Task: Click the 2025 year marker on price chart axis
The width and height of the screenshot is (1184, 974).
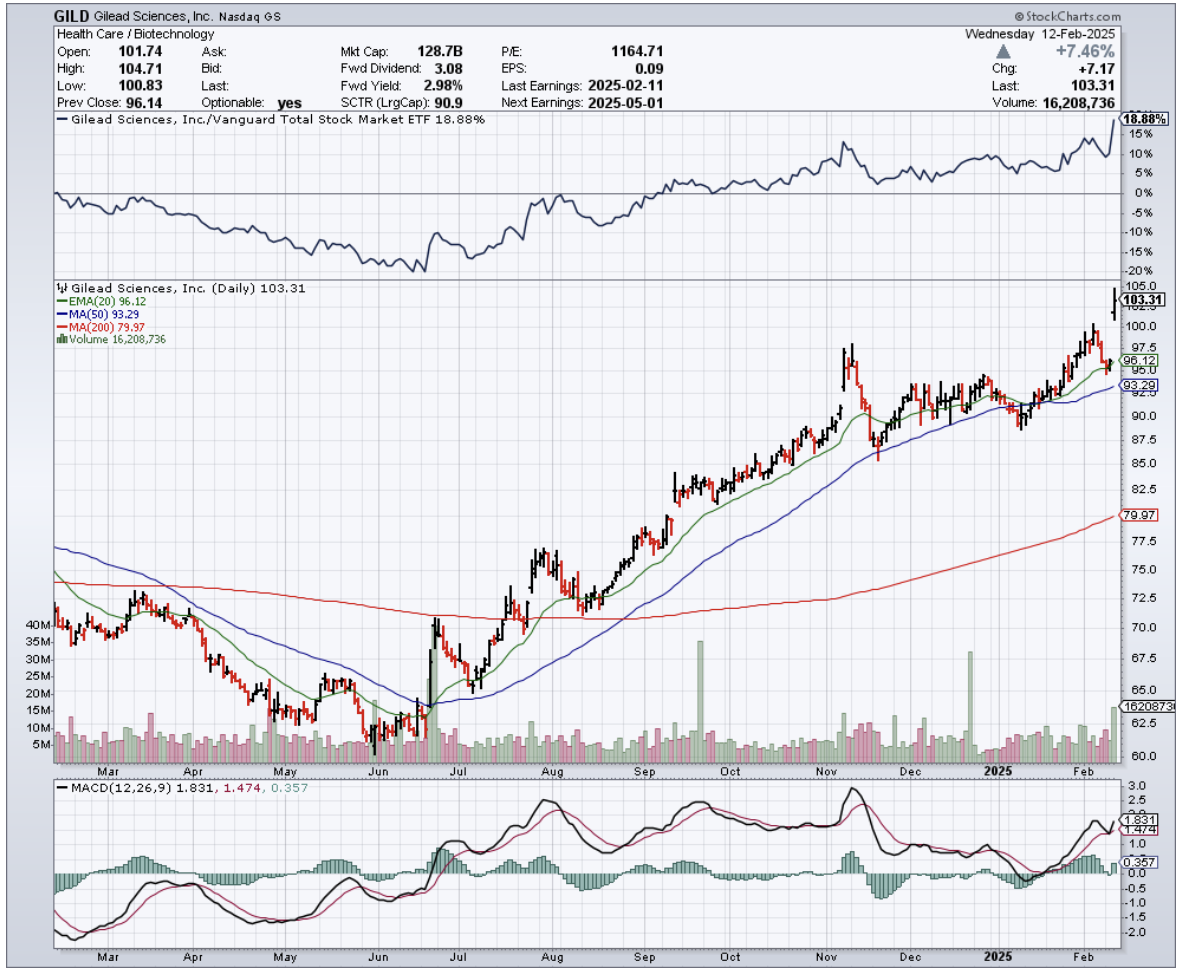Action: [997, 771]
